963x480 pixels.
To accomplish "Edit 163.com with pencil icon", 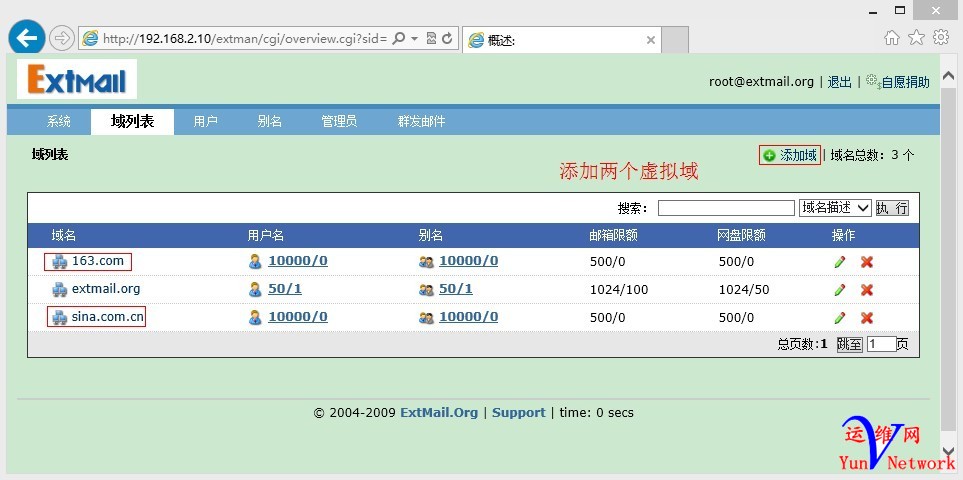I will 840,262.
